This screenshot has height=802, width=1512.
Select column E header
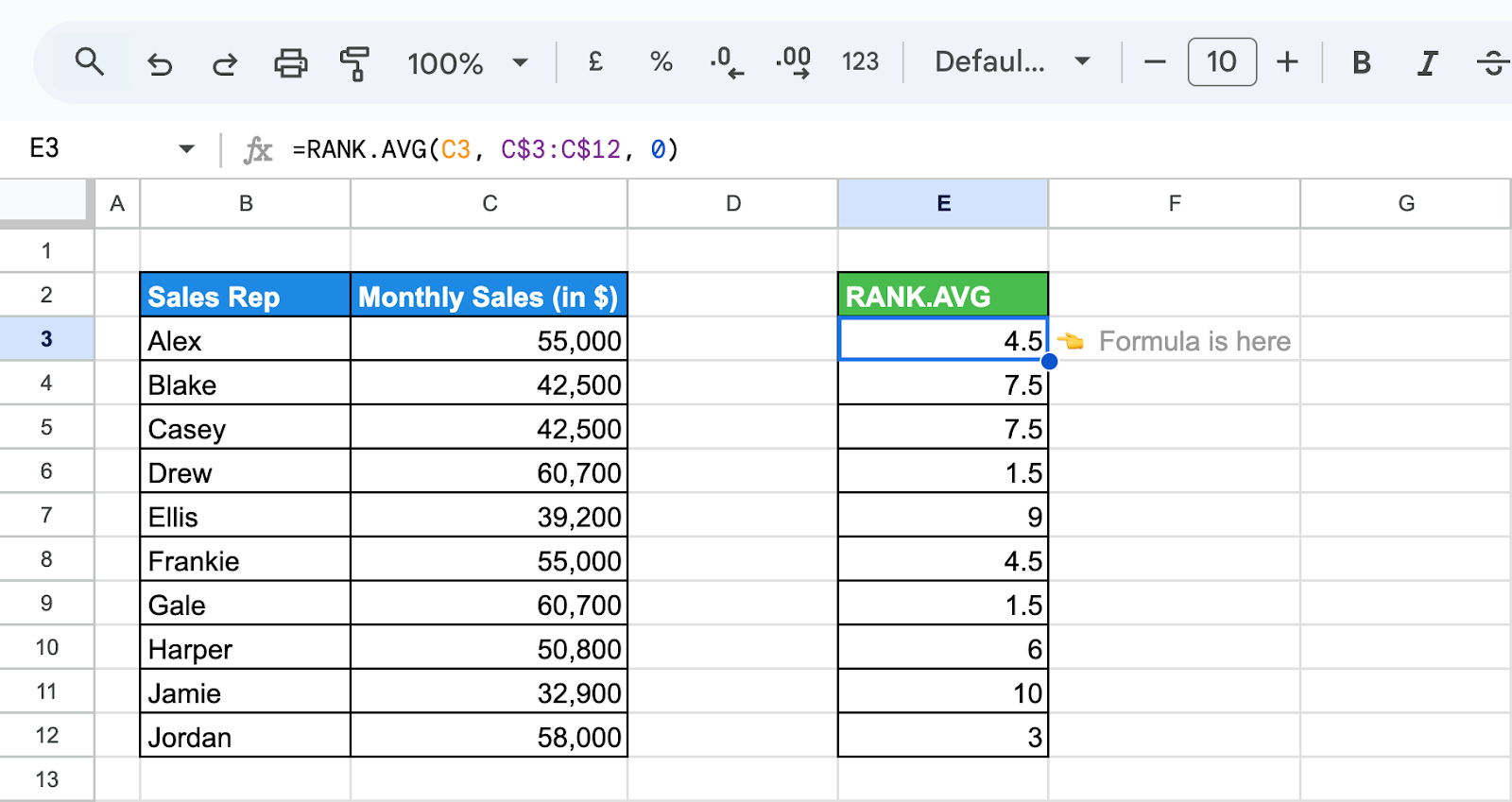coord(943,203)
